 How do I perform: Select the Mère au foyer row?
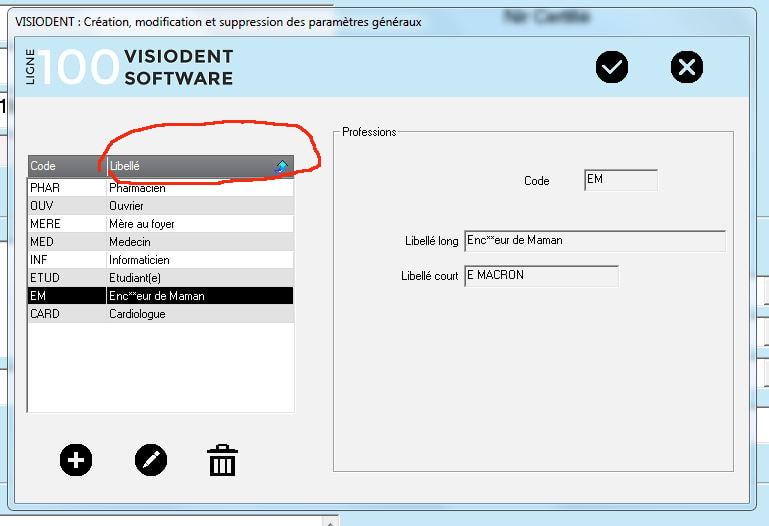pos(160,224)
